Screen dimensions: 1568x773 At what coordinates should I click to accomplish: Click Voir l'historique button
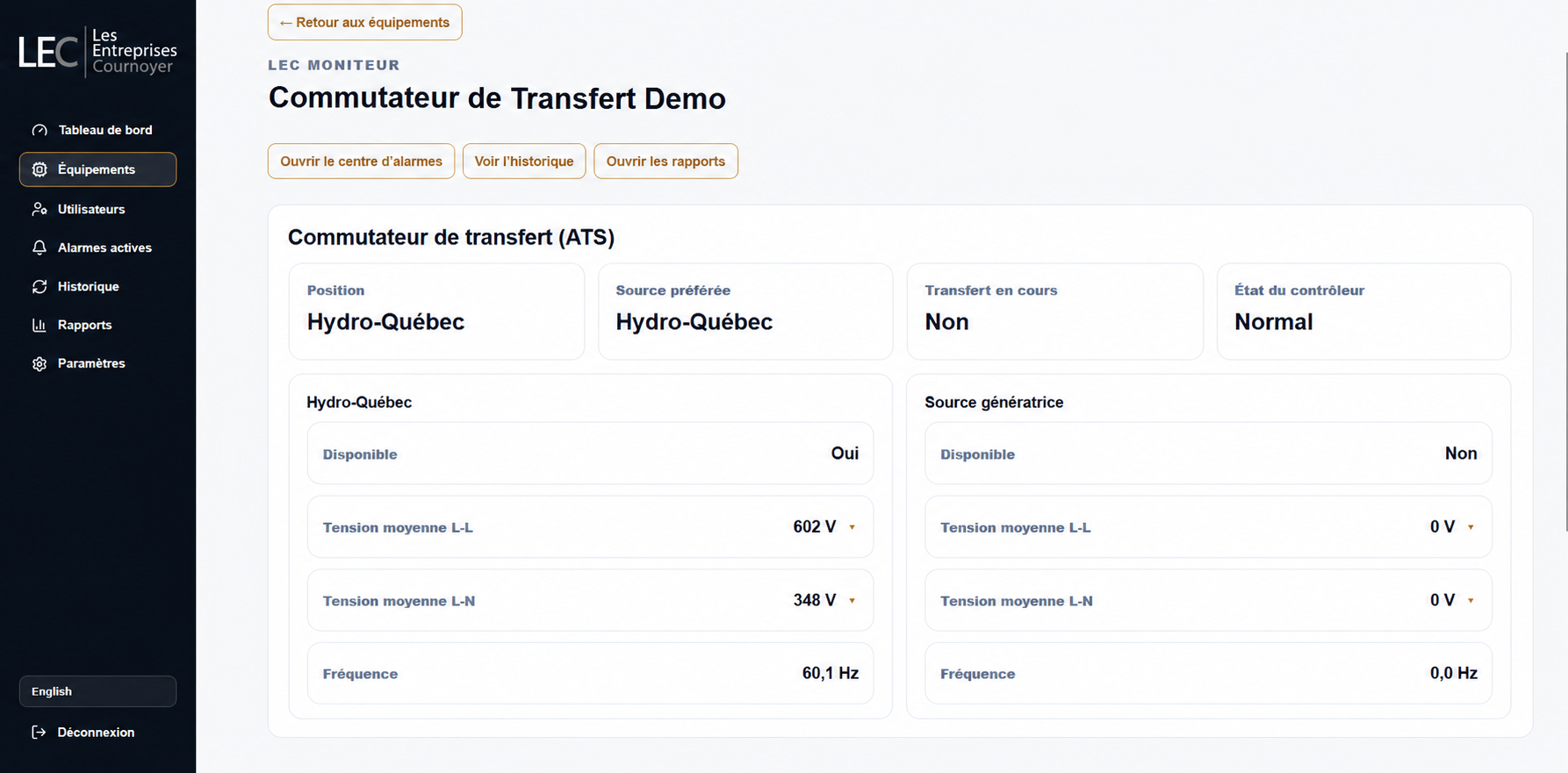tap(524, 161)
